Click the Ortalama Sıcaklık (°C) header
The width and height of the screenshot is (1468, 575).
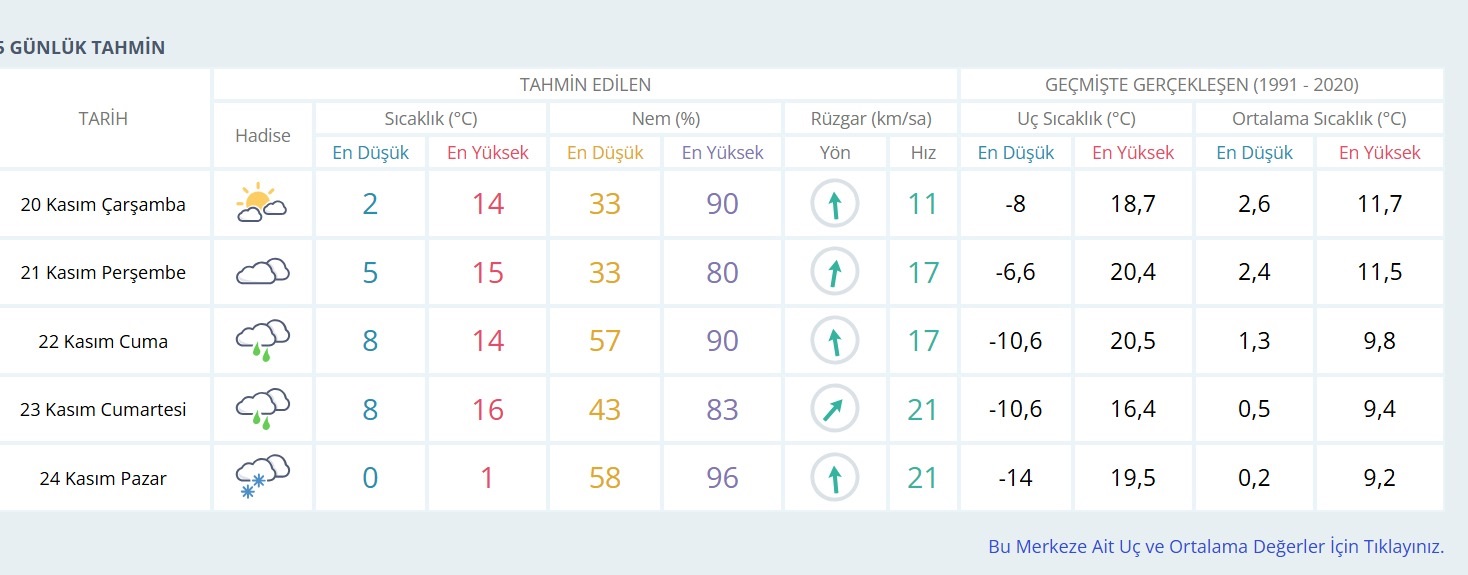(1319, 118)
